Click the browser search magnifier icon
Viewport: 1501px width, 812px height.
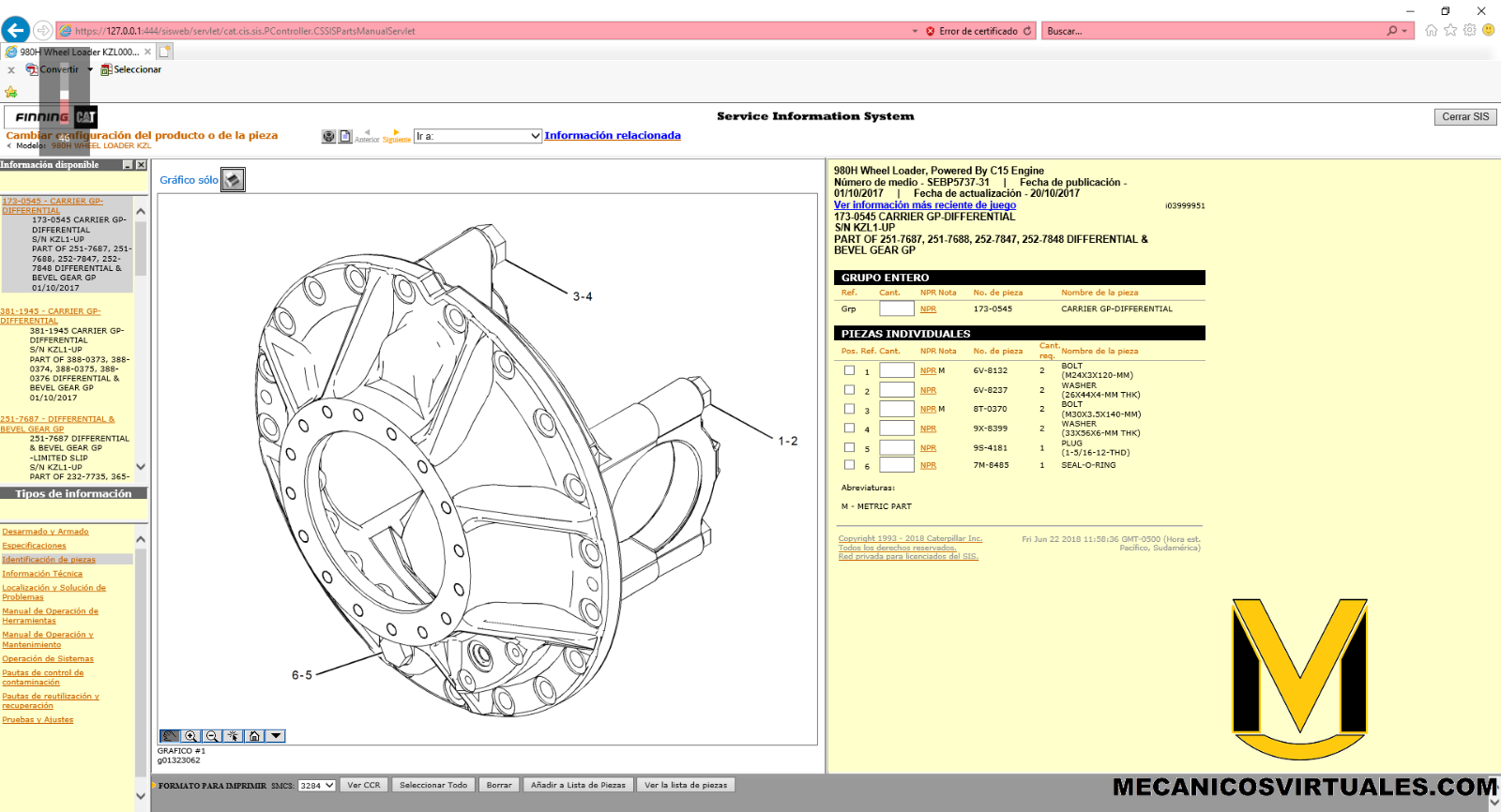[x=1392, y=31]
